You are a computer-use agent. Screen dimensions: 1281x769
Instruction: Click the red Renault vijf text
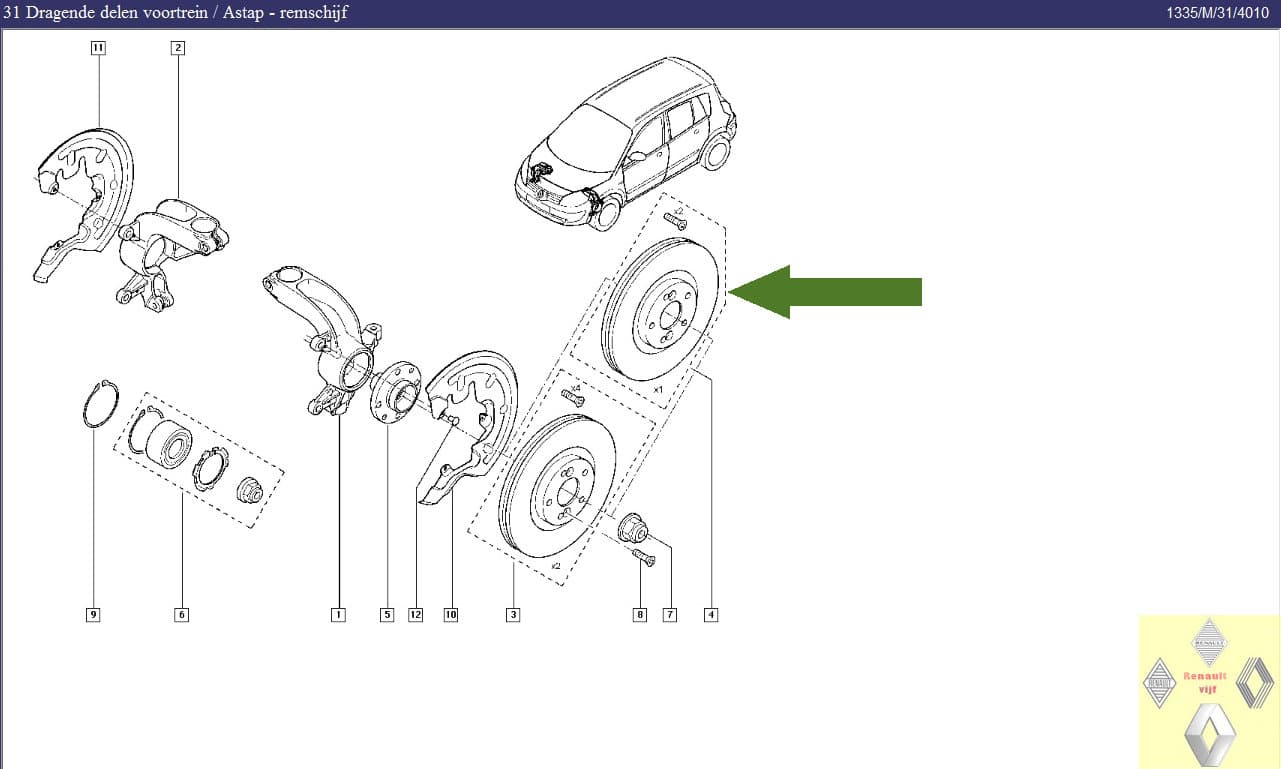(1204, 682)
